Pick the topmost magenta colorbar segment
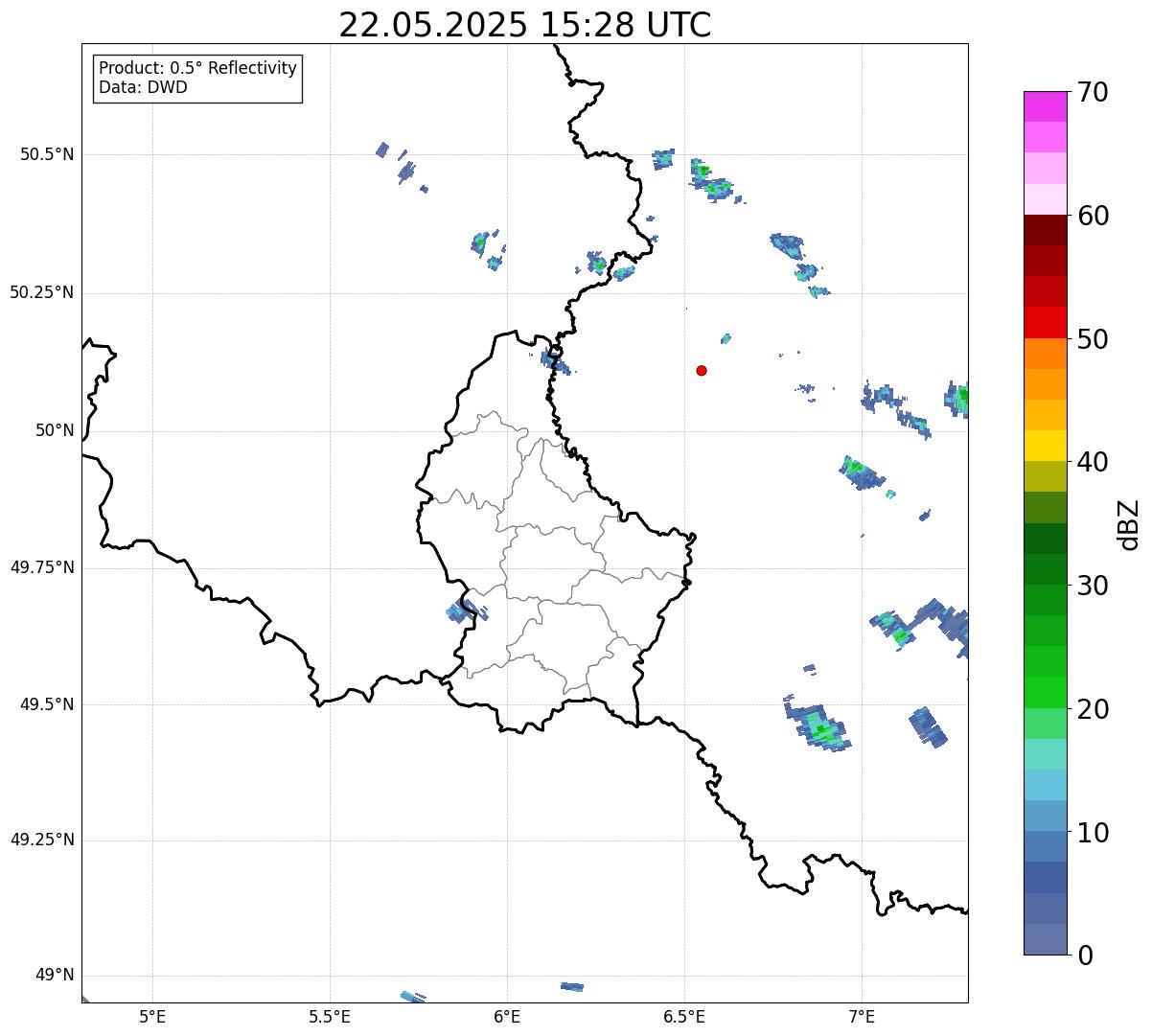Viewport: 1152px width, 1036px height. pyautogui.click(x=1045, y=106)
